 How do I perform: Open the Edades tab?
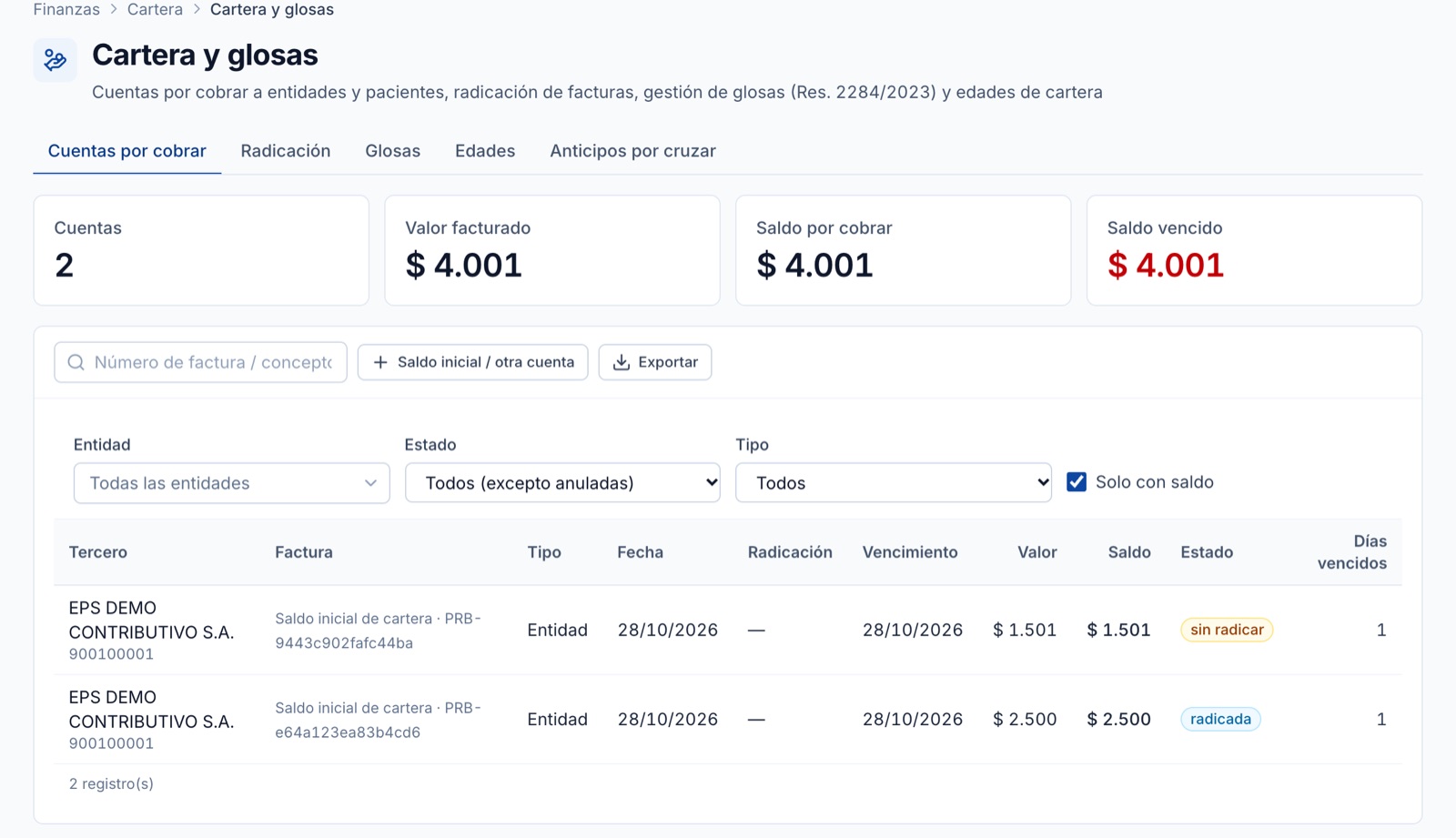tap(485, 151)
